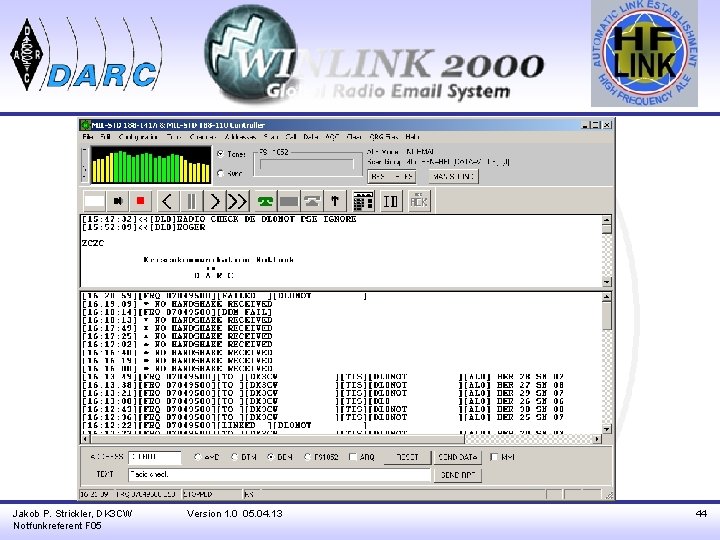Click into the ADDRESS input field

click(155, 457)
